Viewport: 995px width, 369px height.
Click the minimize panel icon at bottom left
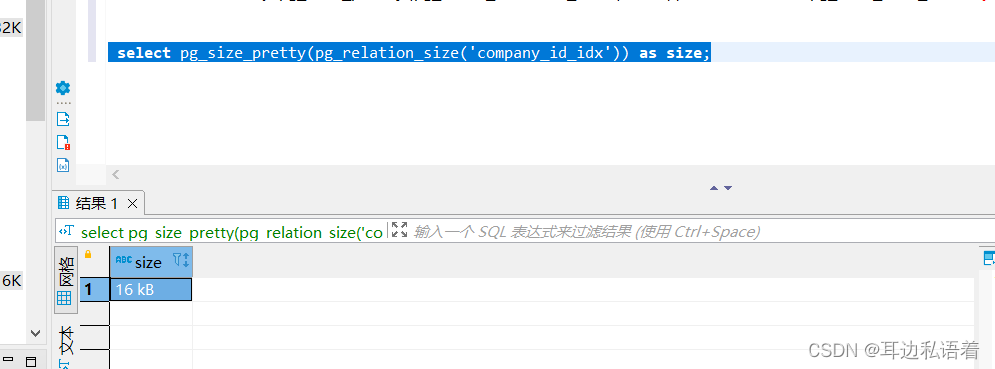(x=9, y=361)
